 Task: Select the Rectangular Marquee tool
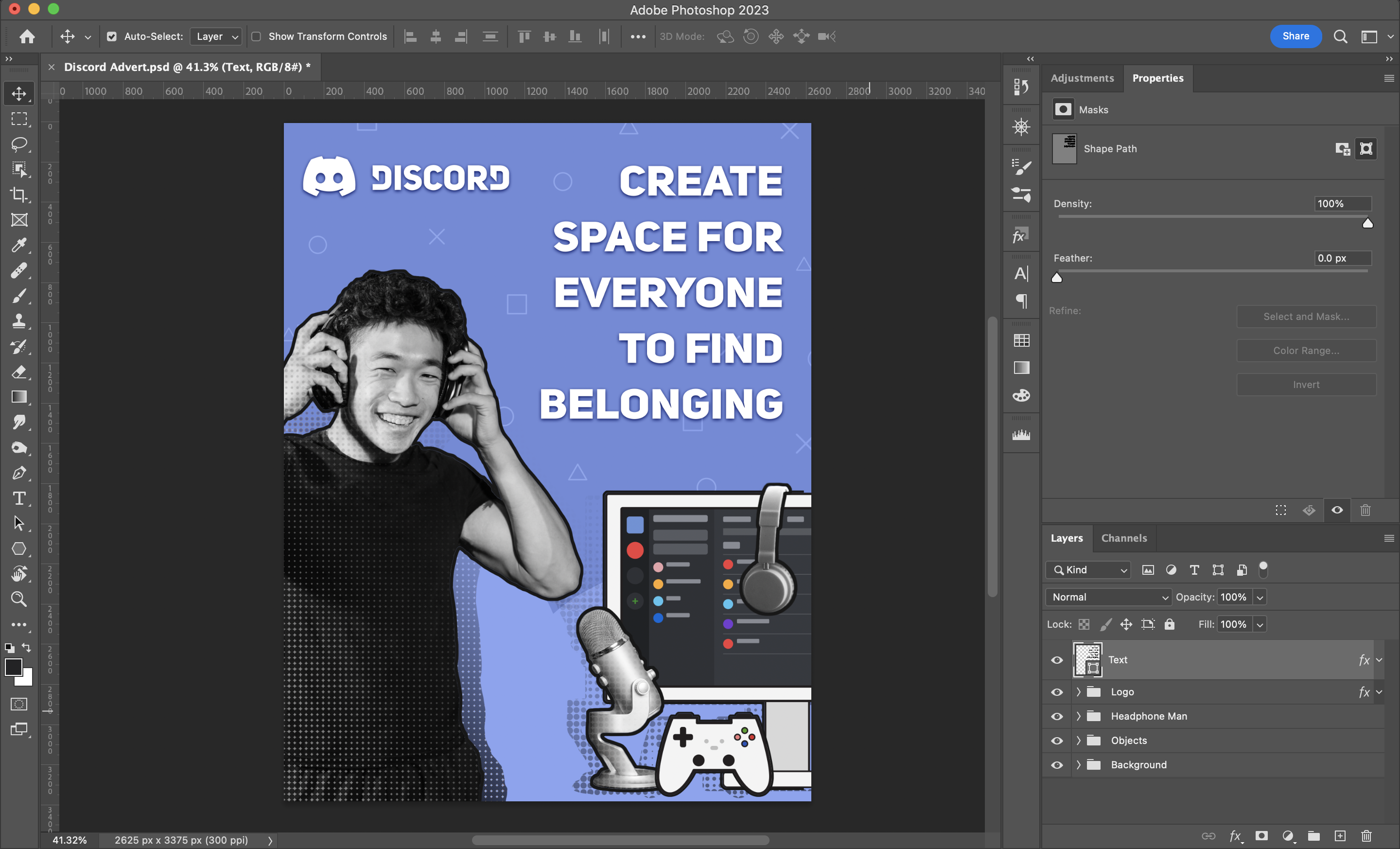[x=19, y=119]
